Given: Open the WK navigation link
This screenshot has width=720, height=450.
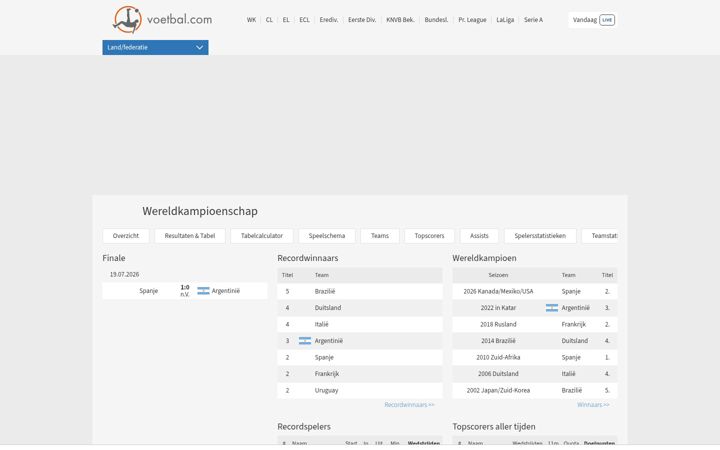Looking at the screenshot, I should [x=251, y=20].
